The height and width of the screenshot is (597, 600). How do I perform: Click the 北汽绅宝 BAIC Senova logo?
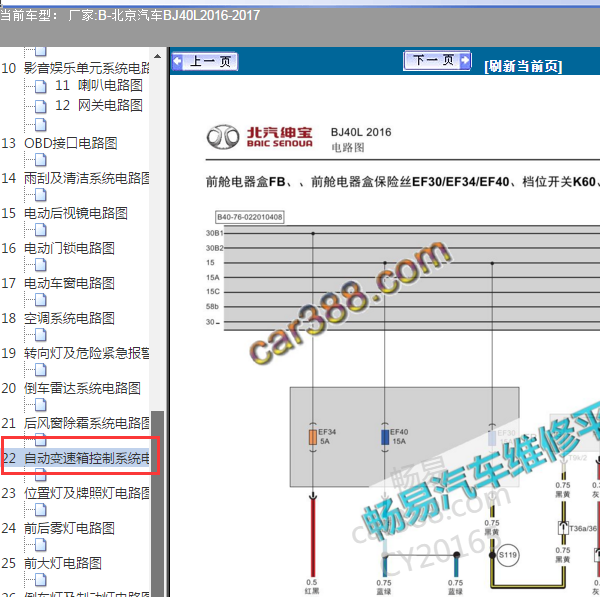[260, 137]
